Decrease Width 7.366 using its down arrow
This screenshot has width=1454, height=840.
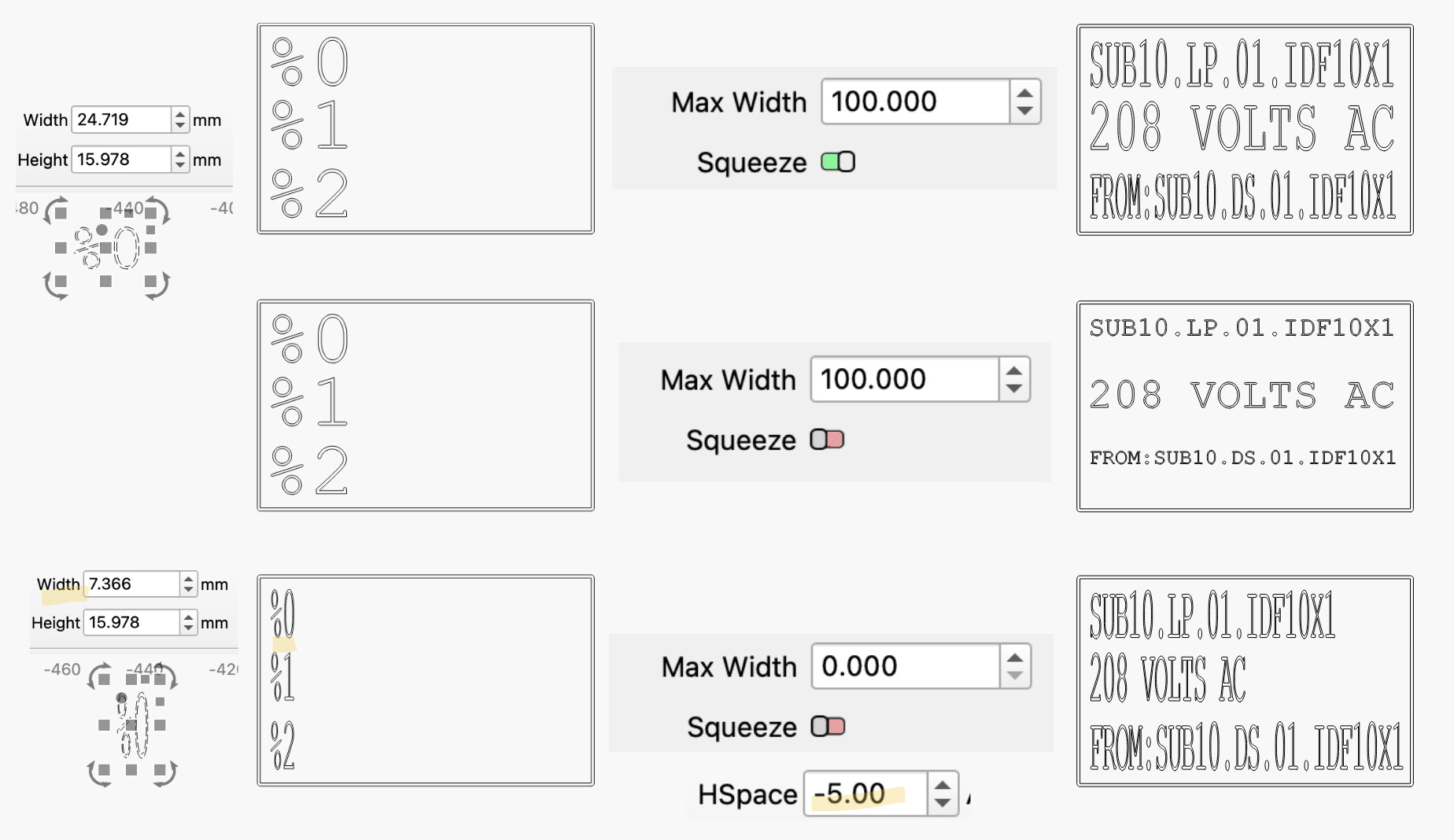pos(188,589)
